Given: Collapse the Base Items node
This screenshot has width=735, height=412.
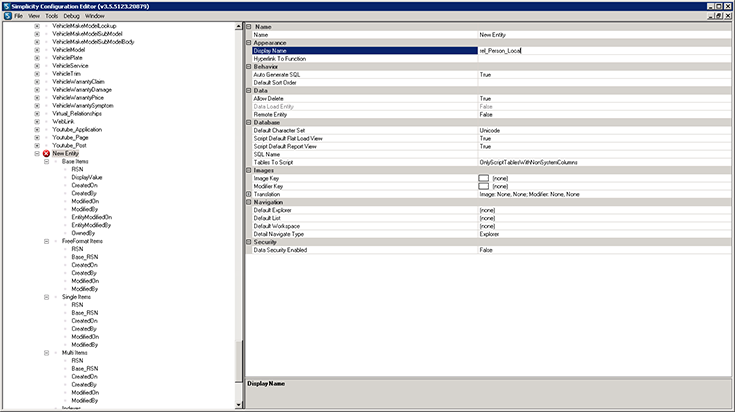Looking at the screenshot, I should [x=46, y=162].
